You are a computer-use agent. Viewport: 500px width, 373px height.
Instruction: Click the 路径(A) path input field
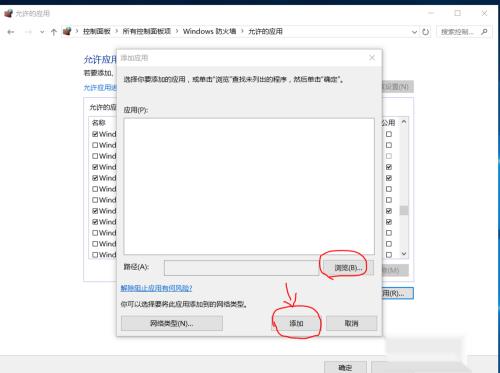(x=241, y=268)
